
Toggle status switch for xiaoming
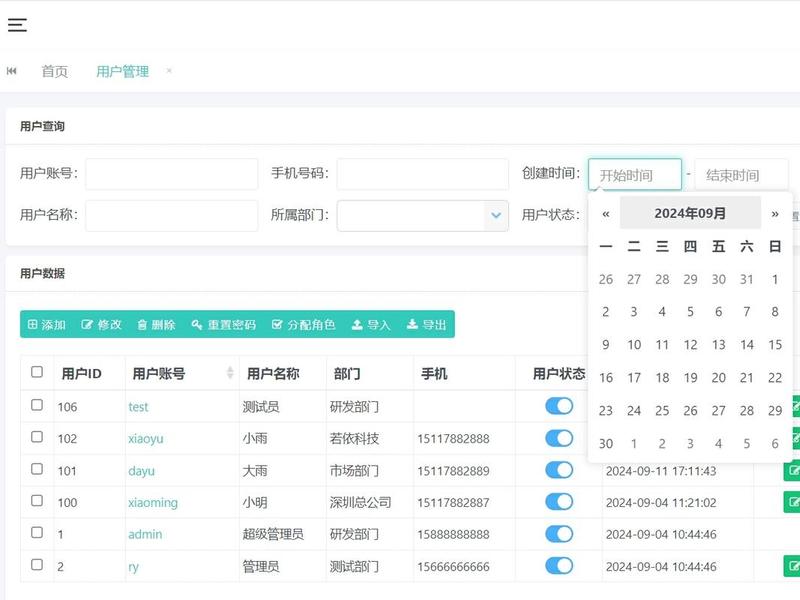point(559,502)
